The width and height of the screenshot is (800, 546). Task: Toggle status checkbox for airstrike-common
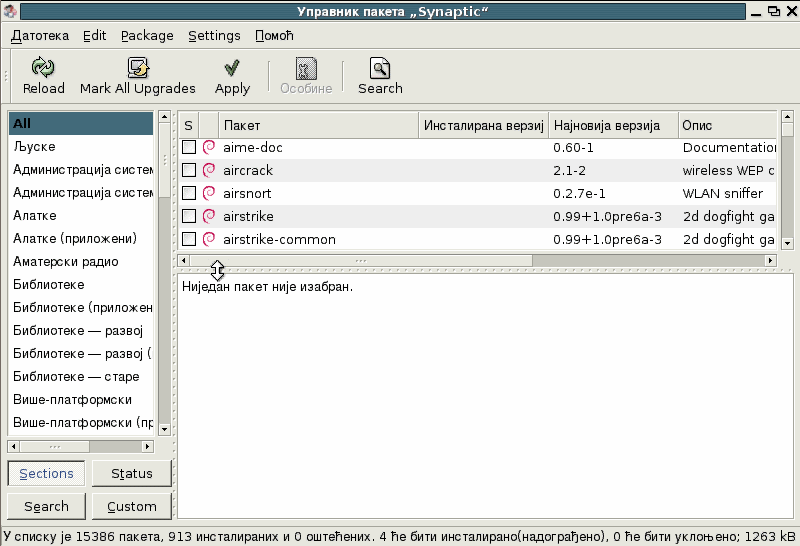tap(189, 239)
